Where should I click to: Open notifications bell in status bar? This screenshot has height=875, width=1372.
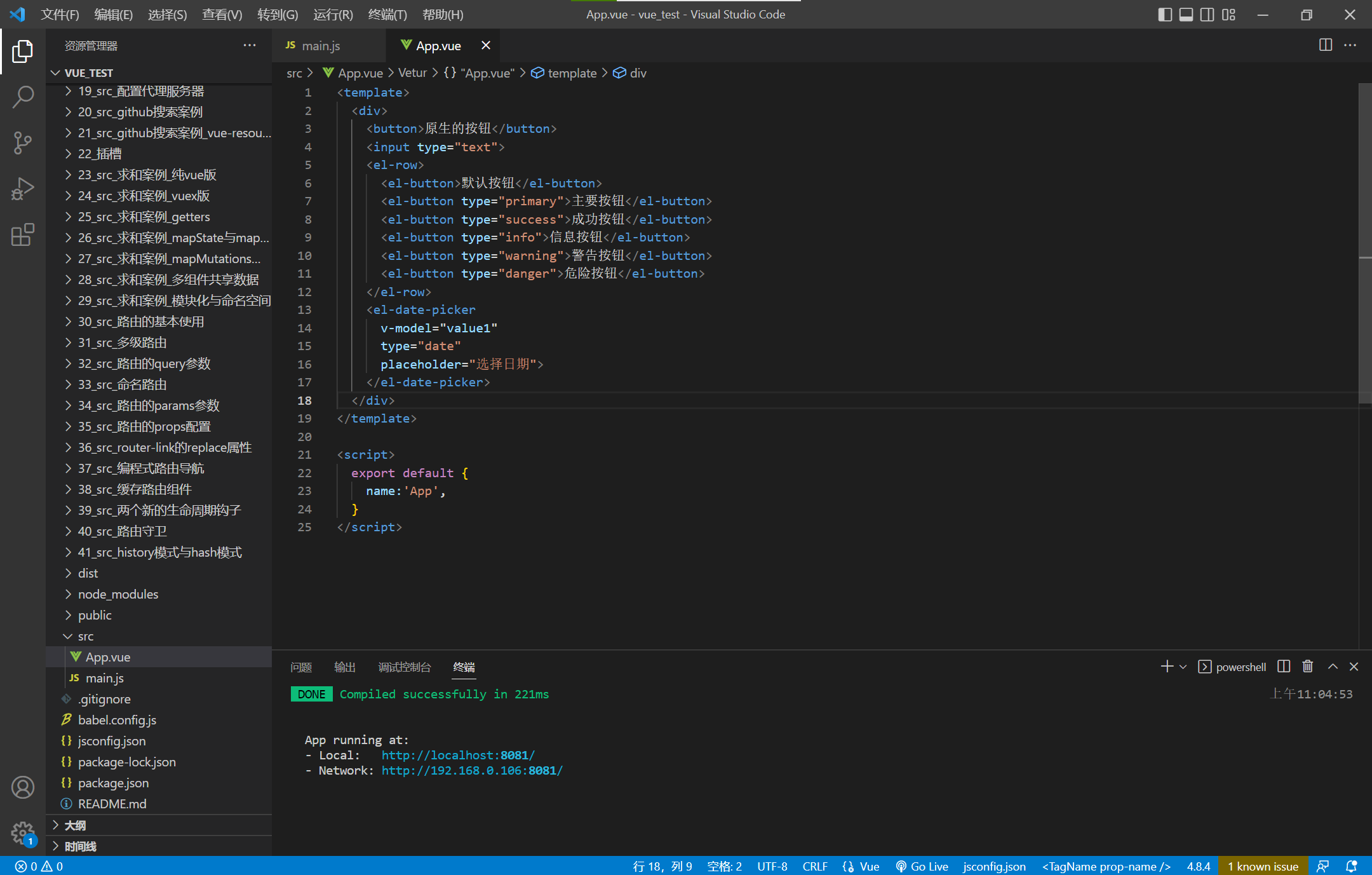[x=1352, y=866]
